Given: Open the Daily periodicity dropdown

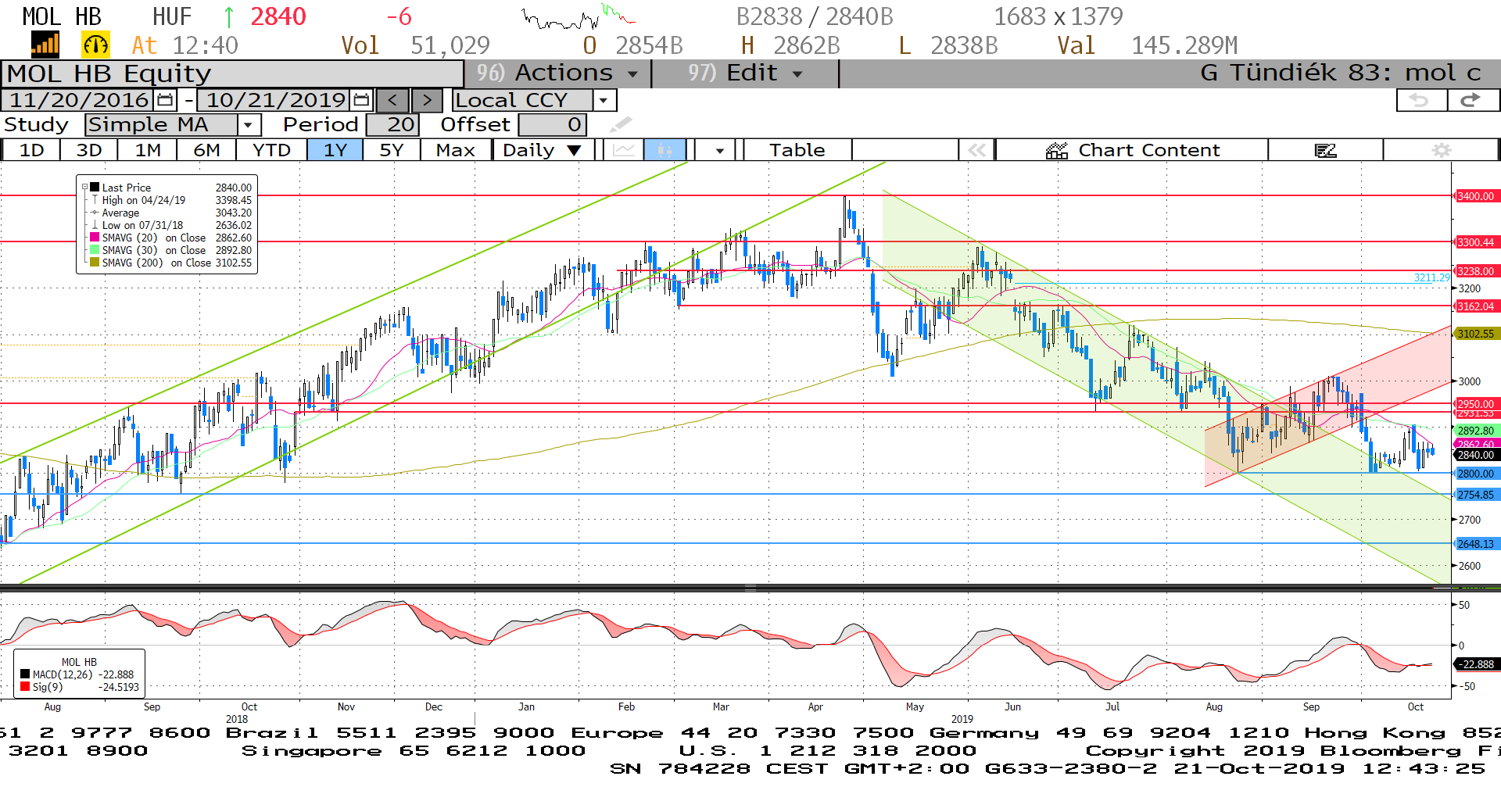Looking at the screenshot, I should coord(543,150).
